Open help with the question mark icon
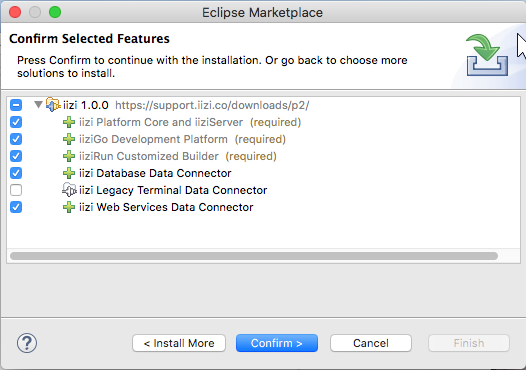The height and width of the screenshot is (370, 526). click(27, 343)
